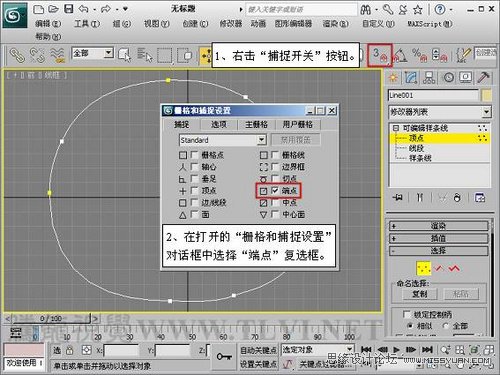Switch to the 主栅格 tab

[x=256, y=125]
